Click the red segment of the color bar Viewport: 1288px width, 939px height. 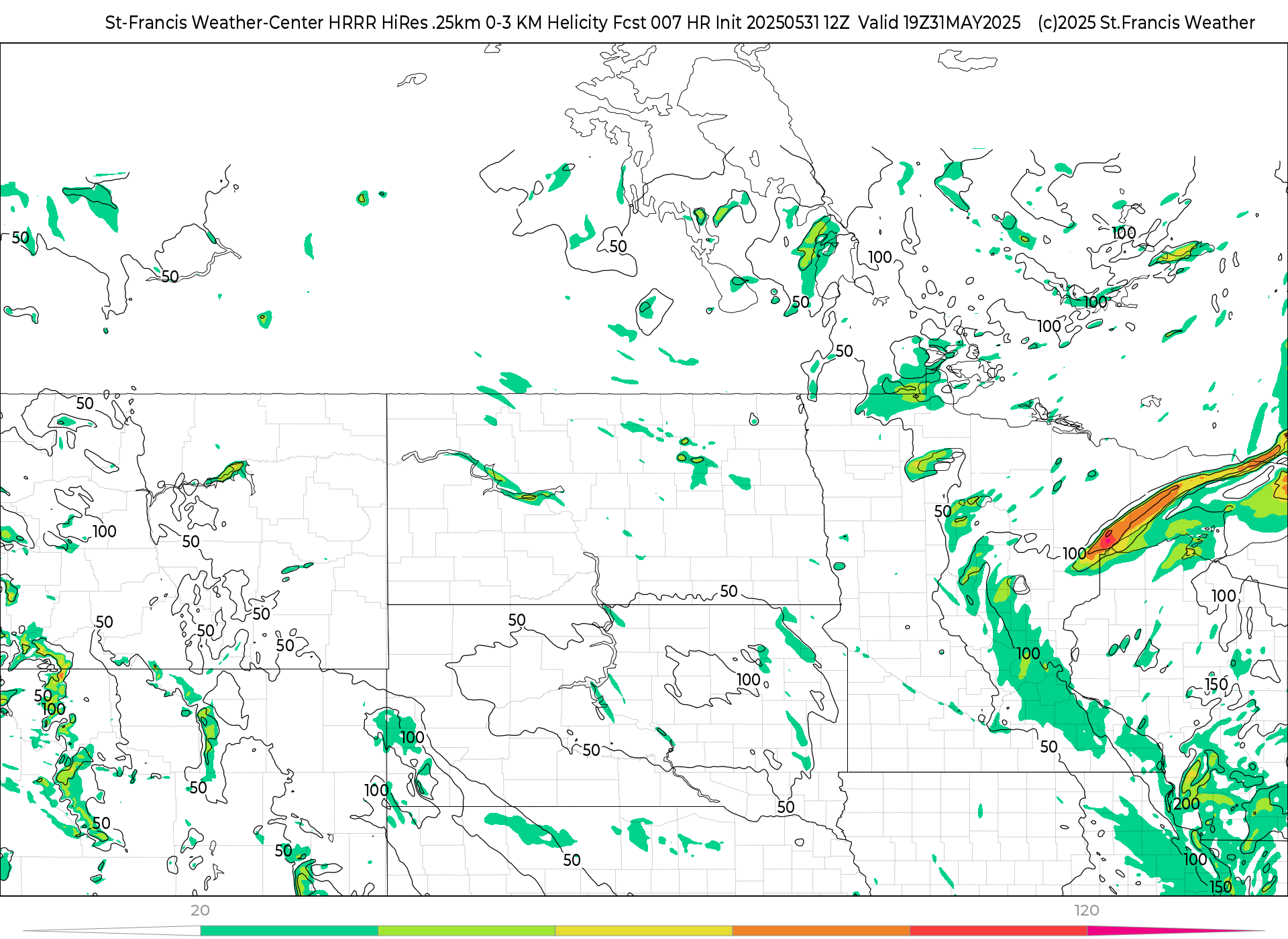tap(999, 930)
